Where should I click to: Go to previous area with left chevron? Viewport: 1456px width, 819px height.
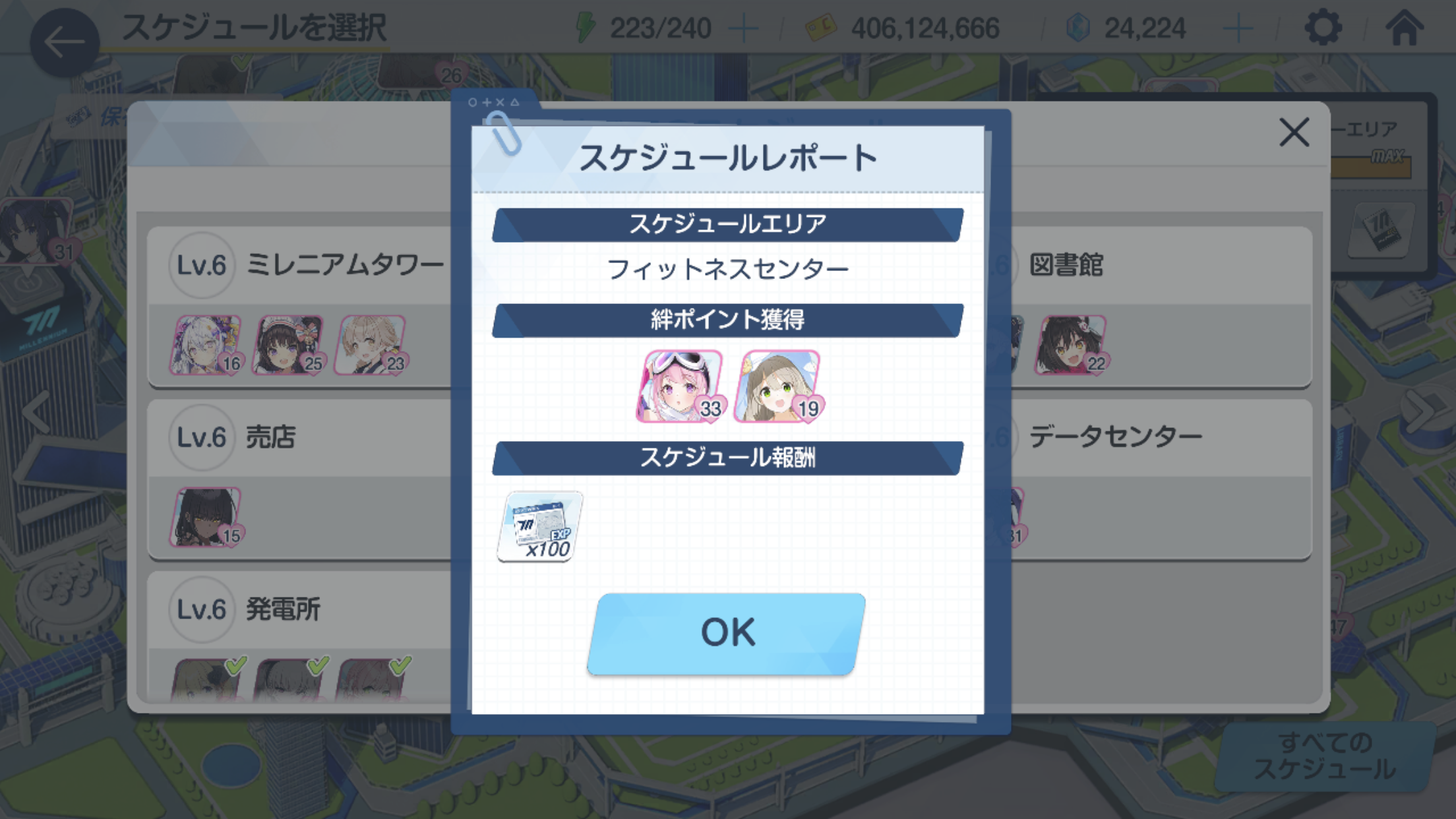point(37,411)
